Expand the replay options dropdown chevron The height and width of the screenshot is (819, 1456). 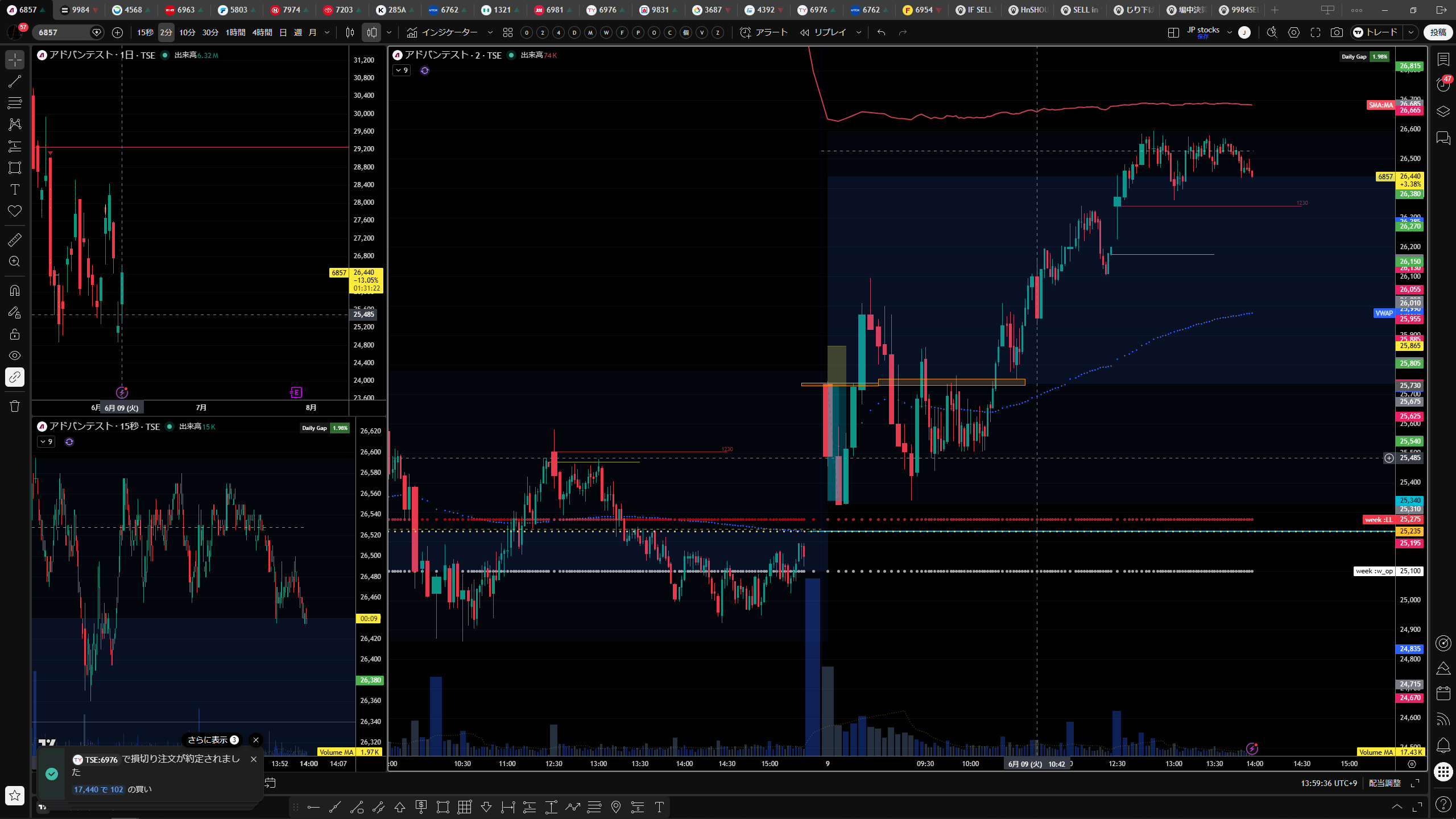[859, 32]
